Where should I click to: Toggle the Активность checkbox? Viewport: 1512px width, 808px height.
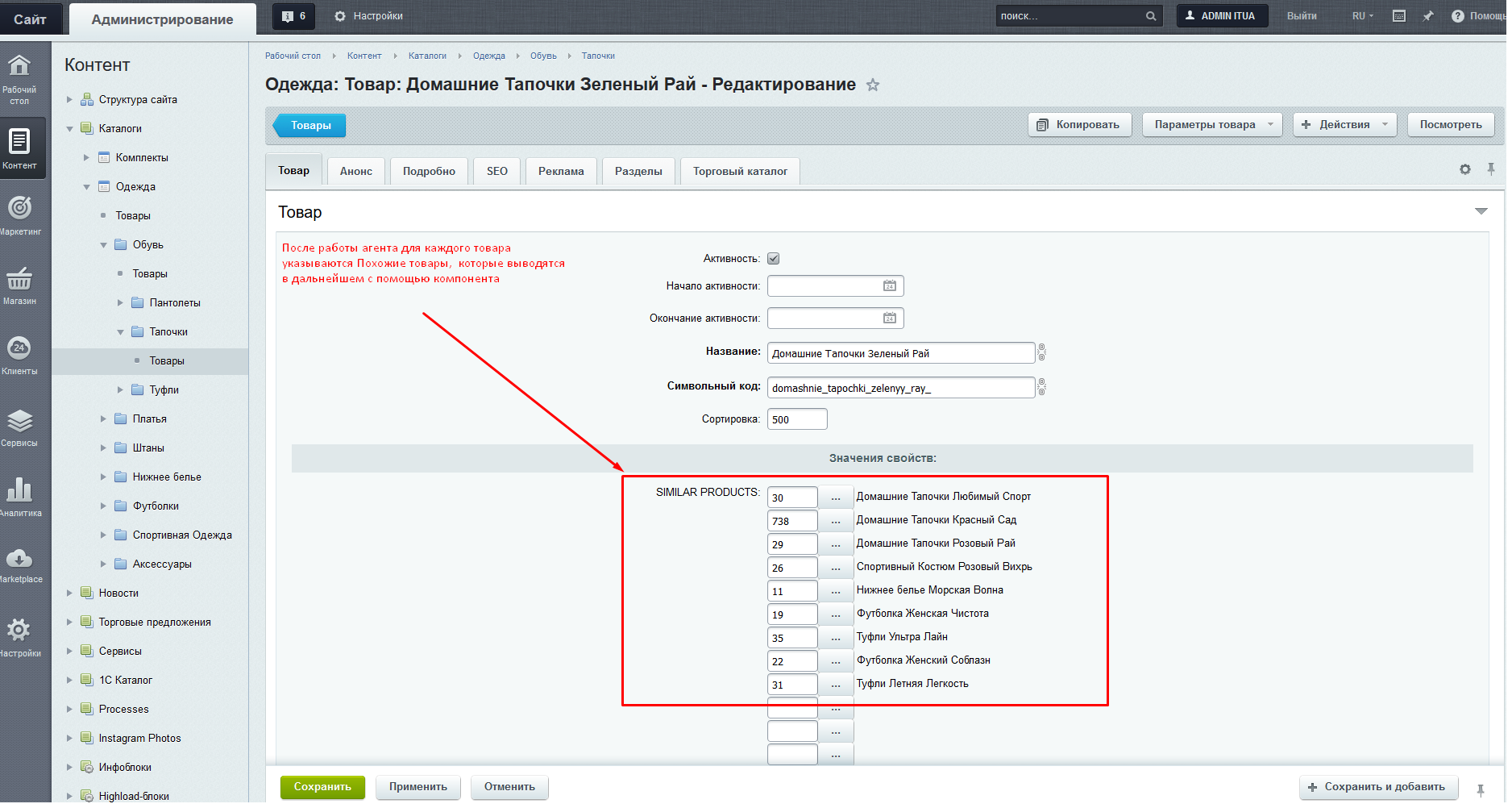click(x=774, y=259)
